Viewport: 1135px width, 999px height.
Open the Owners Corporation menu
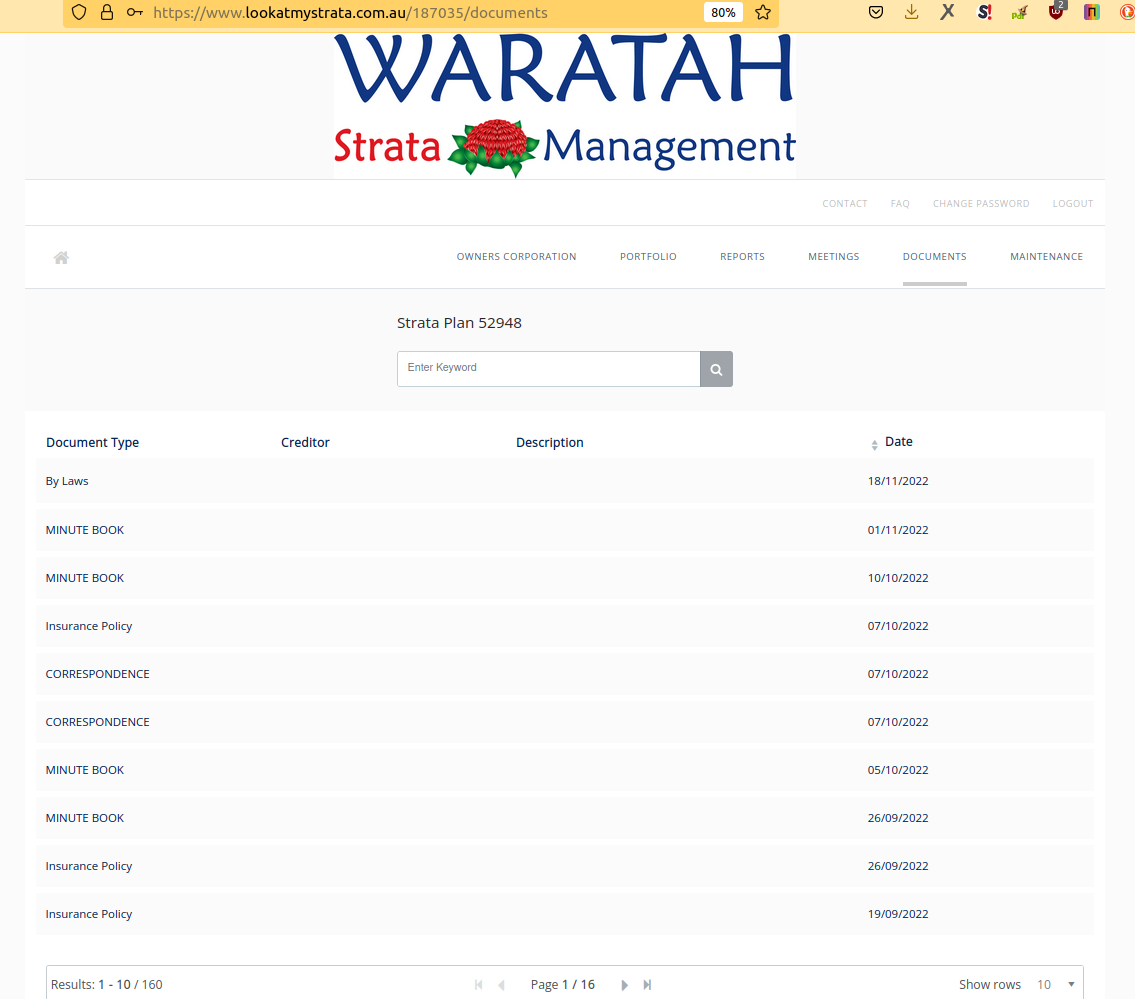[516, 257]
